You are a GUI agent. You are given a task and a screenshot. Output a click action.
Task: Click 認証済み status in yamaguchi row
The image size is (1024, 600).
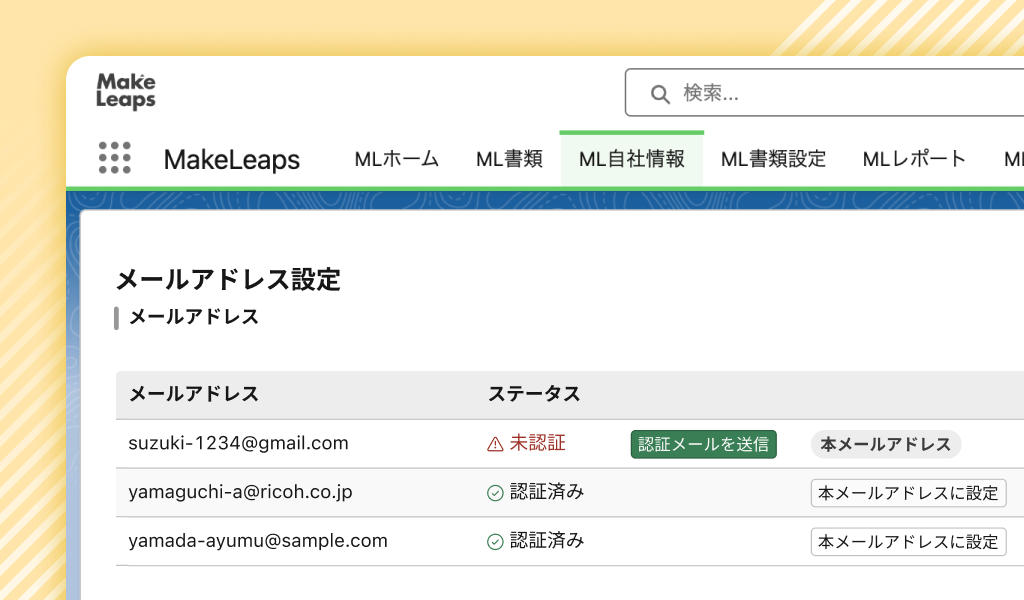pos(547,492)
